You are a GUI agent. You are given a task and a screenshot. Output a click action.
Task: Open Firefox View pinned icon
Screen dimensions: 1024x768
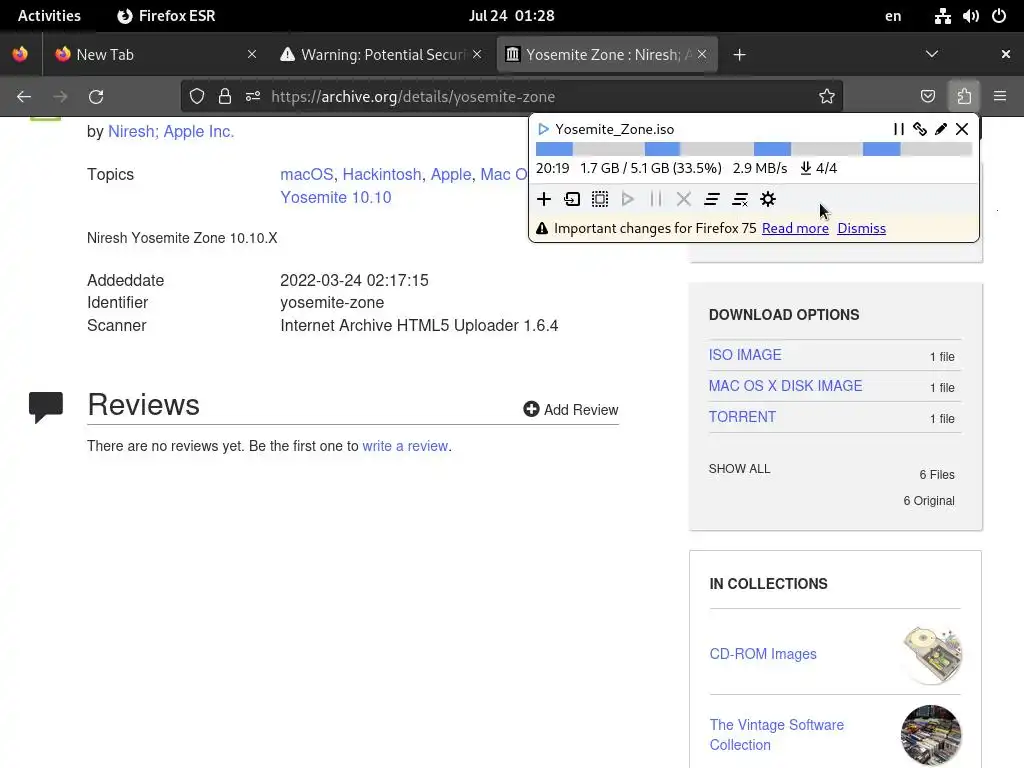pyautogui.click(x=20, y=54)
